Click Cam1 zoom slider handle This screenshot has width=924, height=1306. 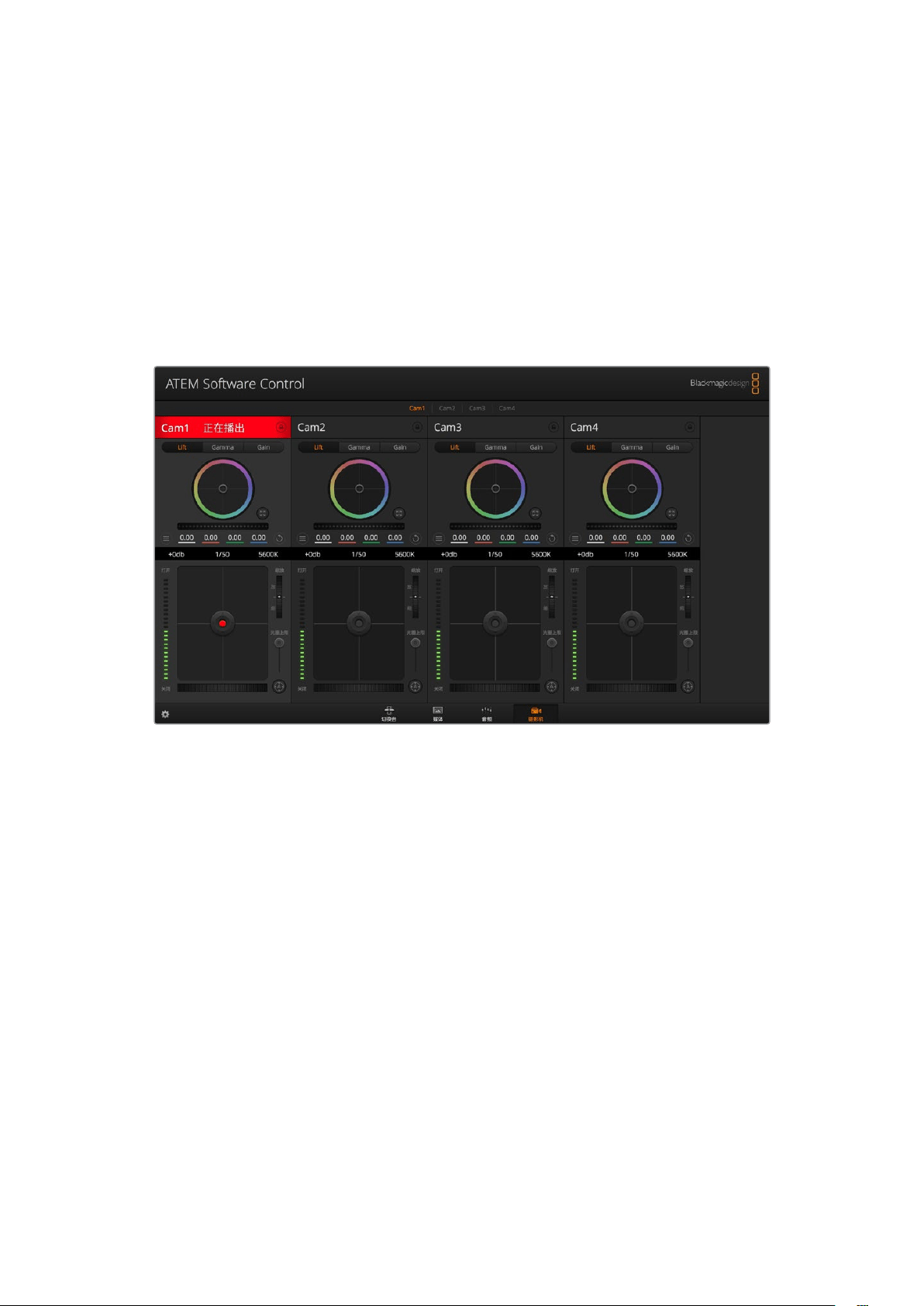(x=279, y=597)
